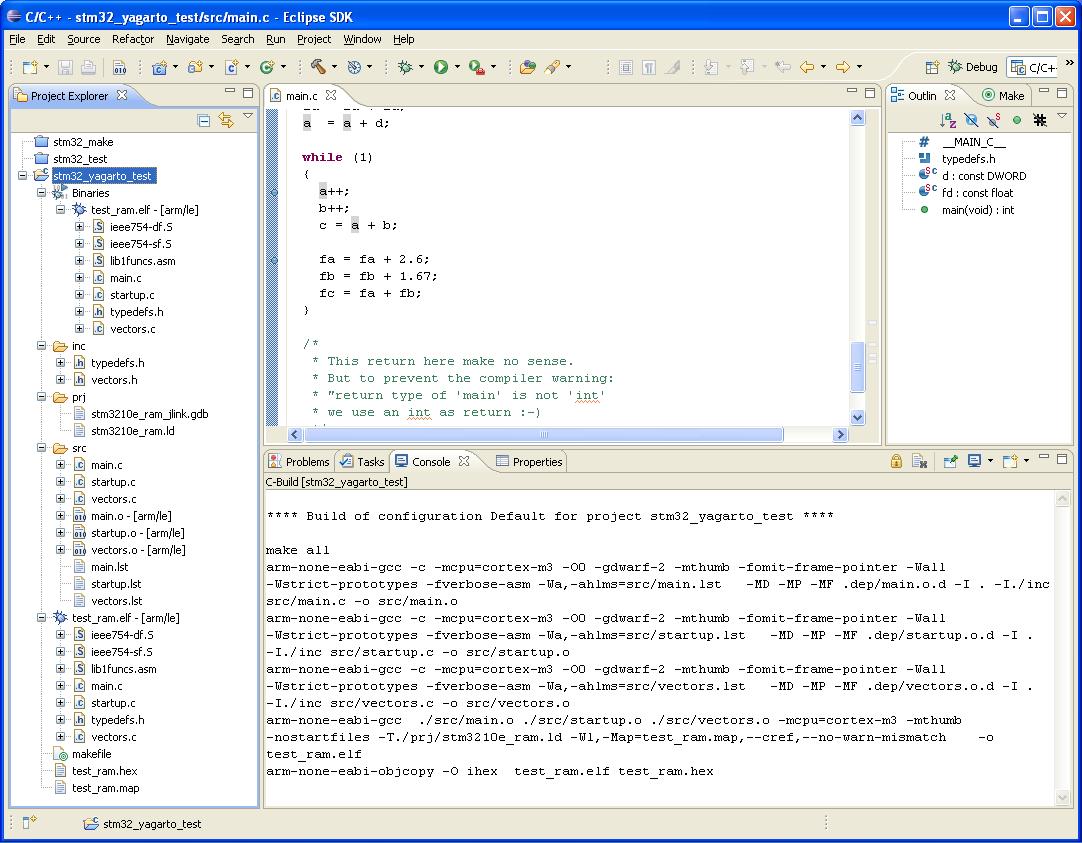Open the File menu

[x=17, y=39]
